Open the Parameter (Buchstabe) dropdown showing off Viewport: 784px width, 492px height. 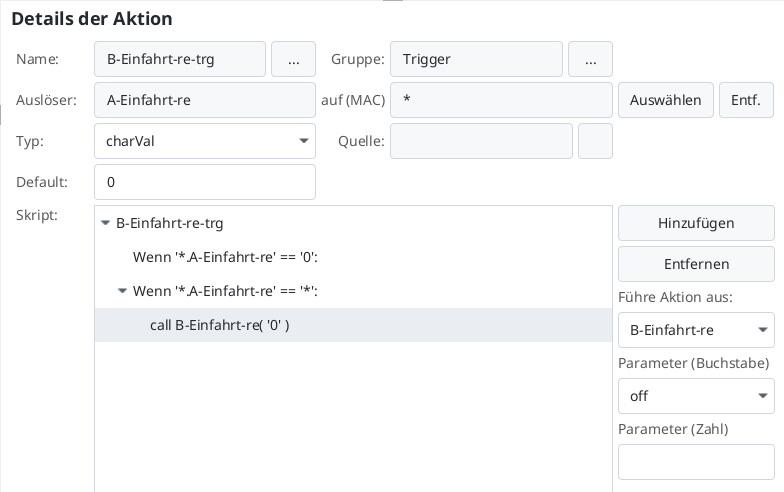coord(696,396)
